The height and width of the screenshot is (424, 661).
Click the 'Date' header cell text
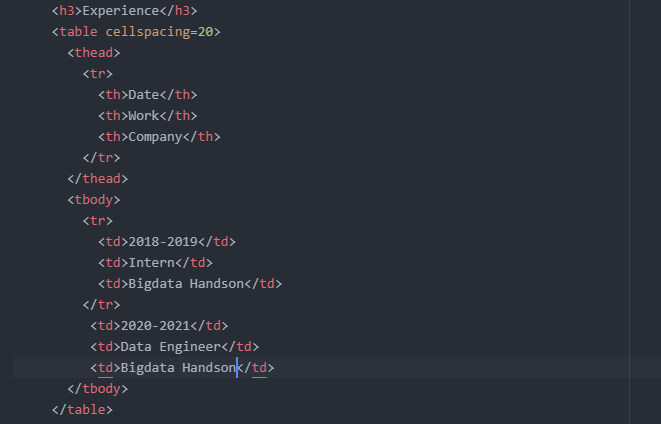tap(143, 94)
